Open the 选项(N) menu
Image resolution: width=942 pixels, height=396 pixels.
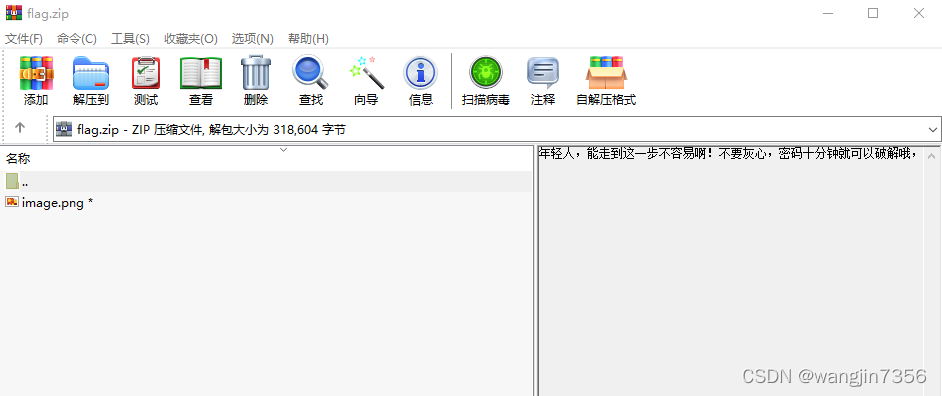click(253, 38)
